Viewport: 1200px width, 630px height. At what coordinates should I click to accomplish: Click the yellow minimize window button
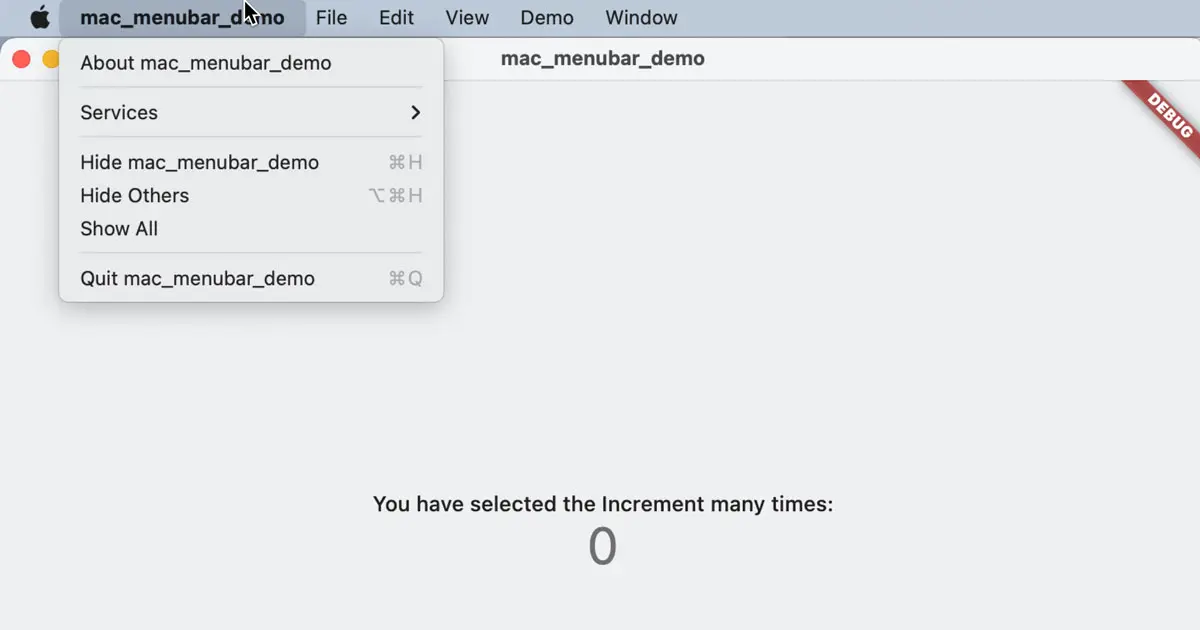50,59
